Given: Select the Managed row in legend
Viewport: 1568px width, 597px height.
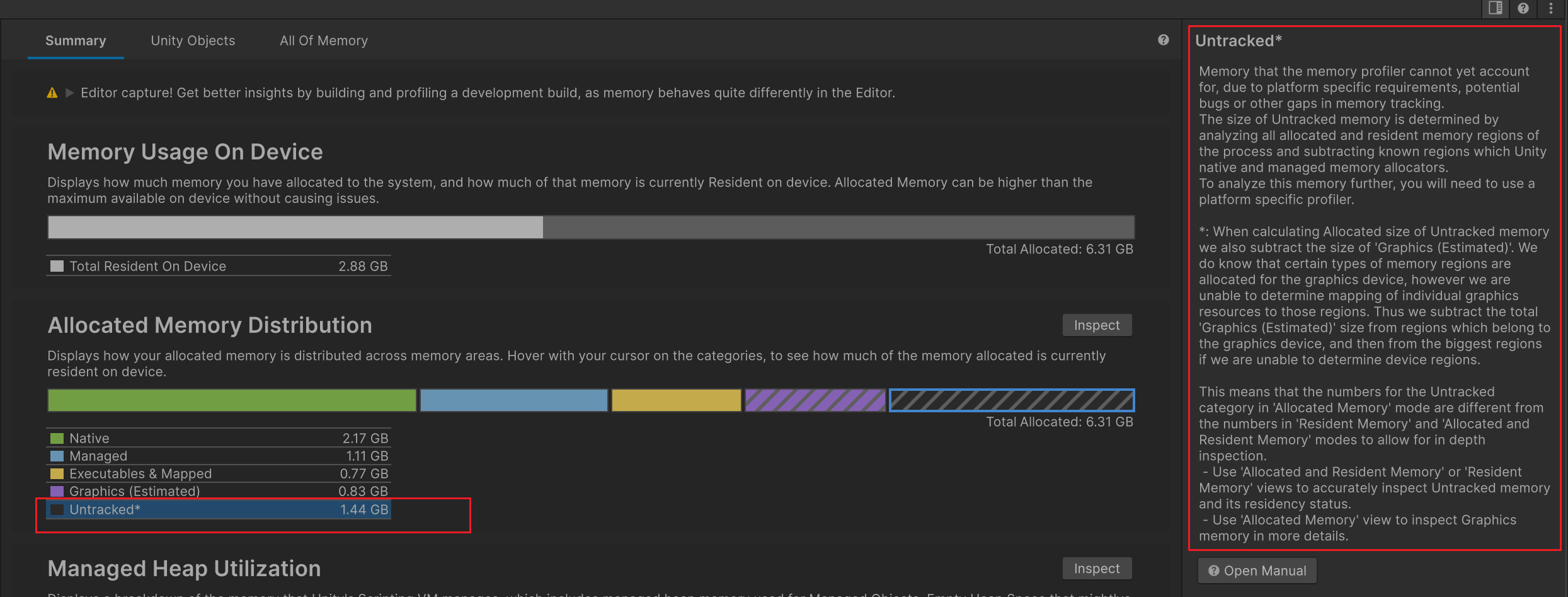Looking at the screenshot, I should (218, 456).
